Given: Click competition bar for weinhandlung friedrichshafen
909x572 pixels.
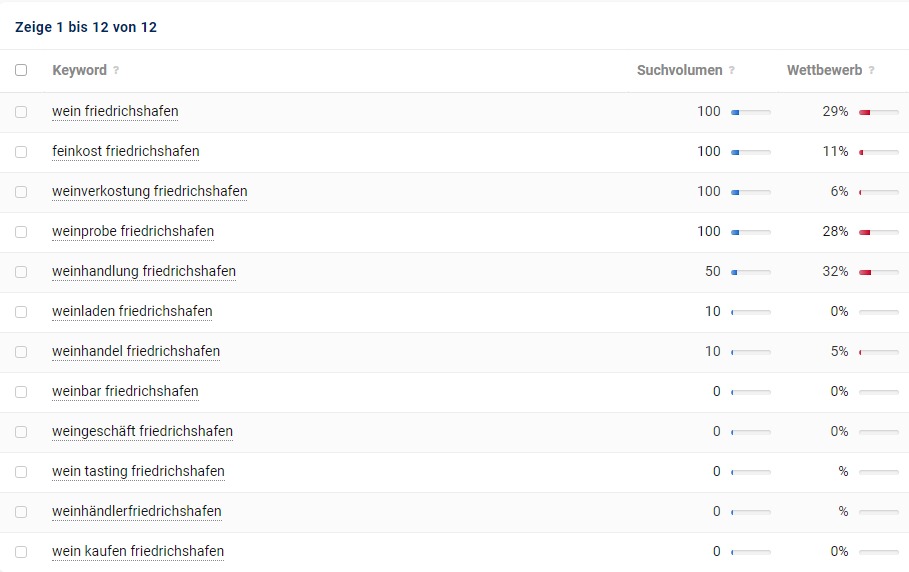Looking at the screenshot, I should [x=878, y=272].
